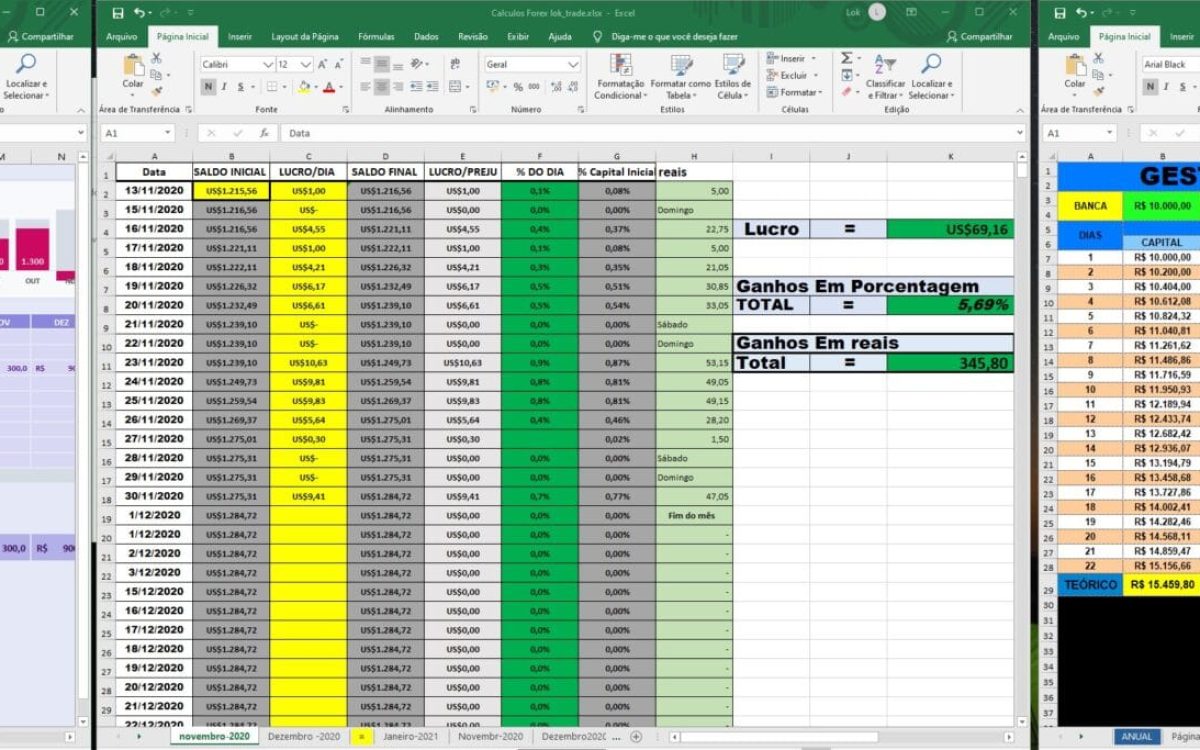Click the AutoSum sigma icon in center window

pos(847,59)
